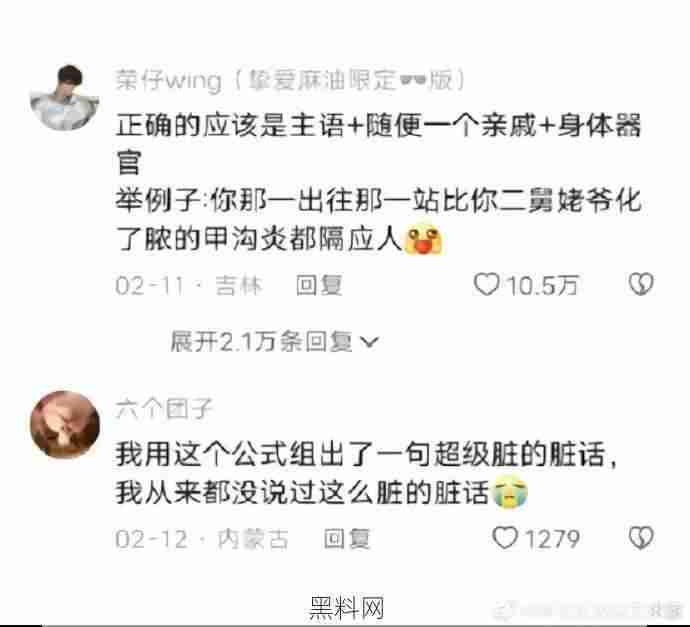Screen dimensions: 690x627
Task: Open 六个团子's round profile avatar
Action: point(65,425)
